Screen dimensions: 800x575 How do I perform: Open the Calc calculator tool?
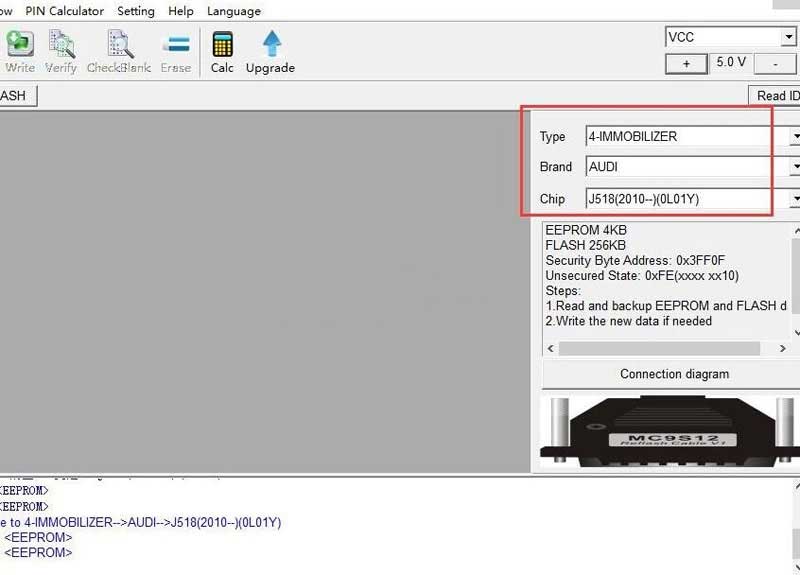pos(222,52)
